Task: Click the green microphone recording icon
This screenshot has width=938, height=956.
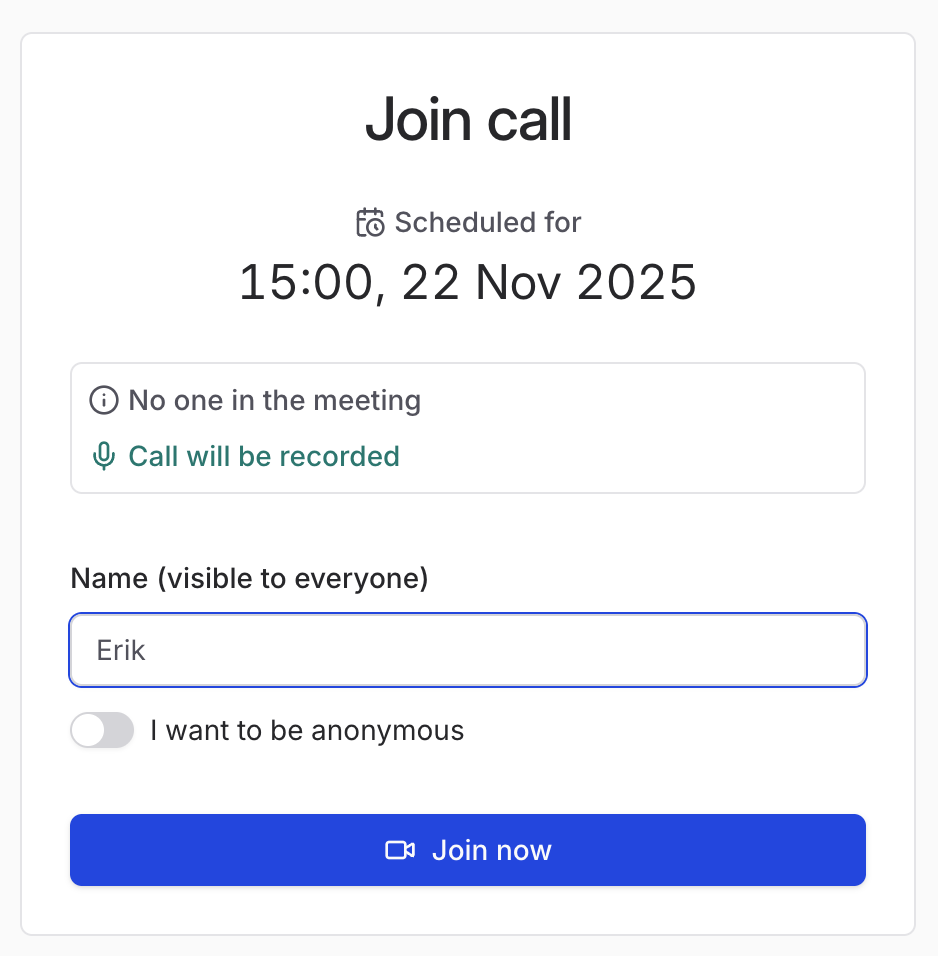Action: click(x=103, y=457)
